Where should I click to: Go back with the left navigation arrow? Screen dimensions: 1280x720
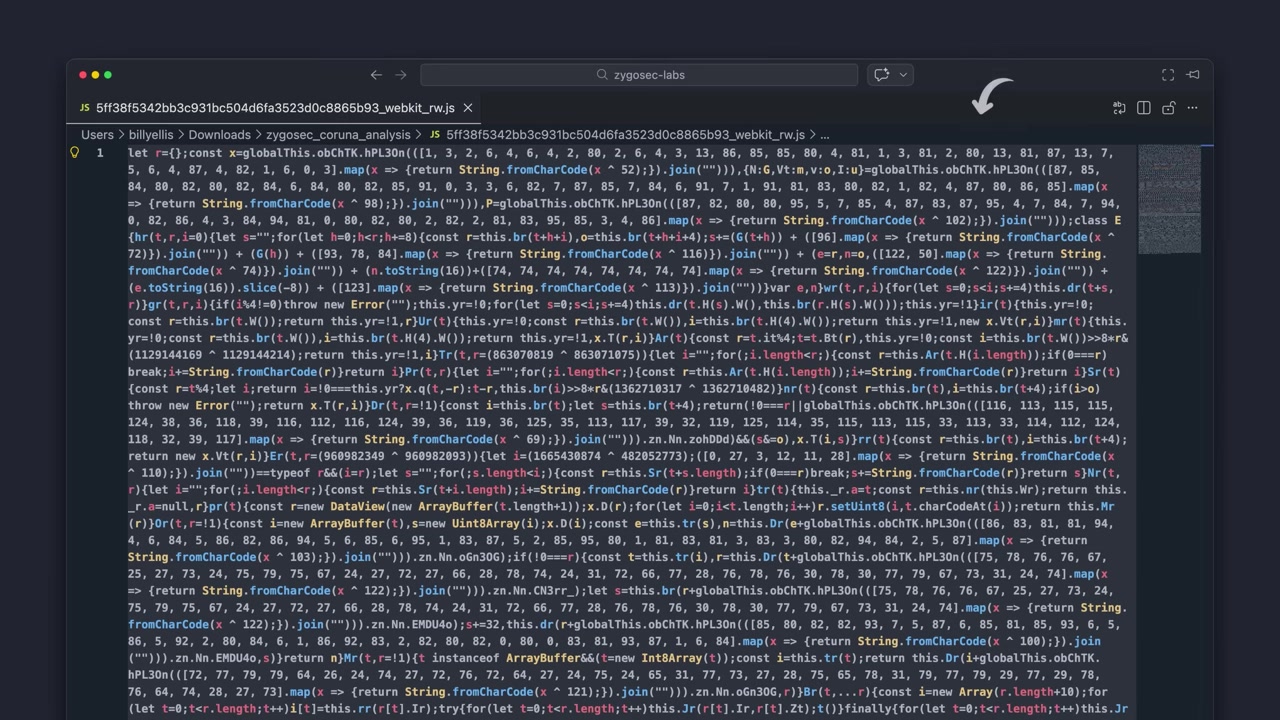coord(376,75)
